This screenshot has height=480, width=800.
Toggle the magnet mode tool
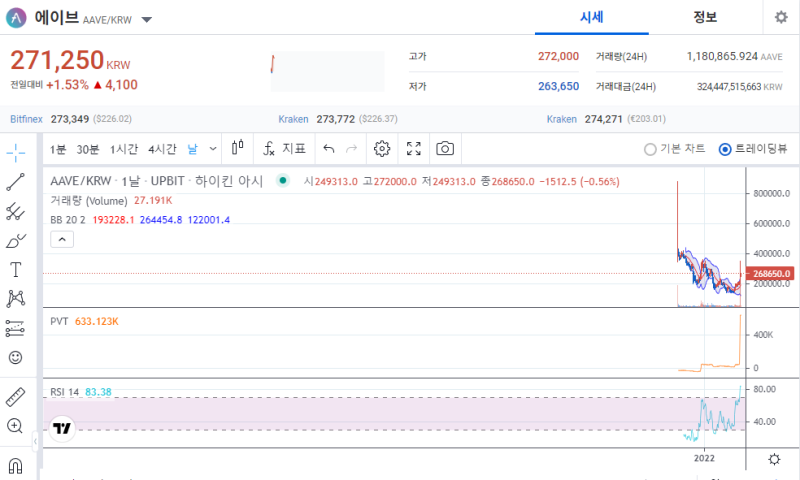tap(15, 466)
